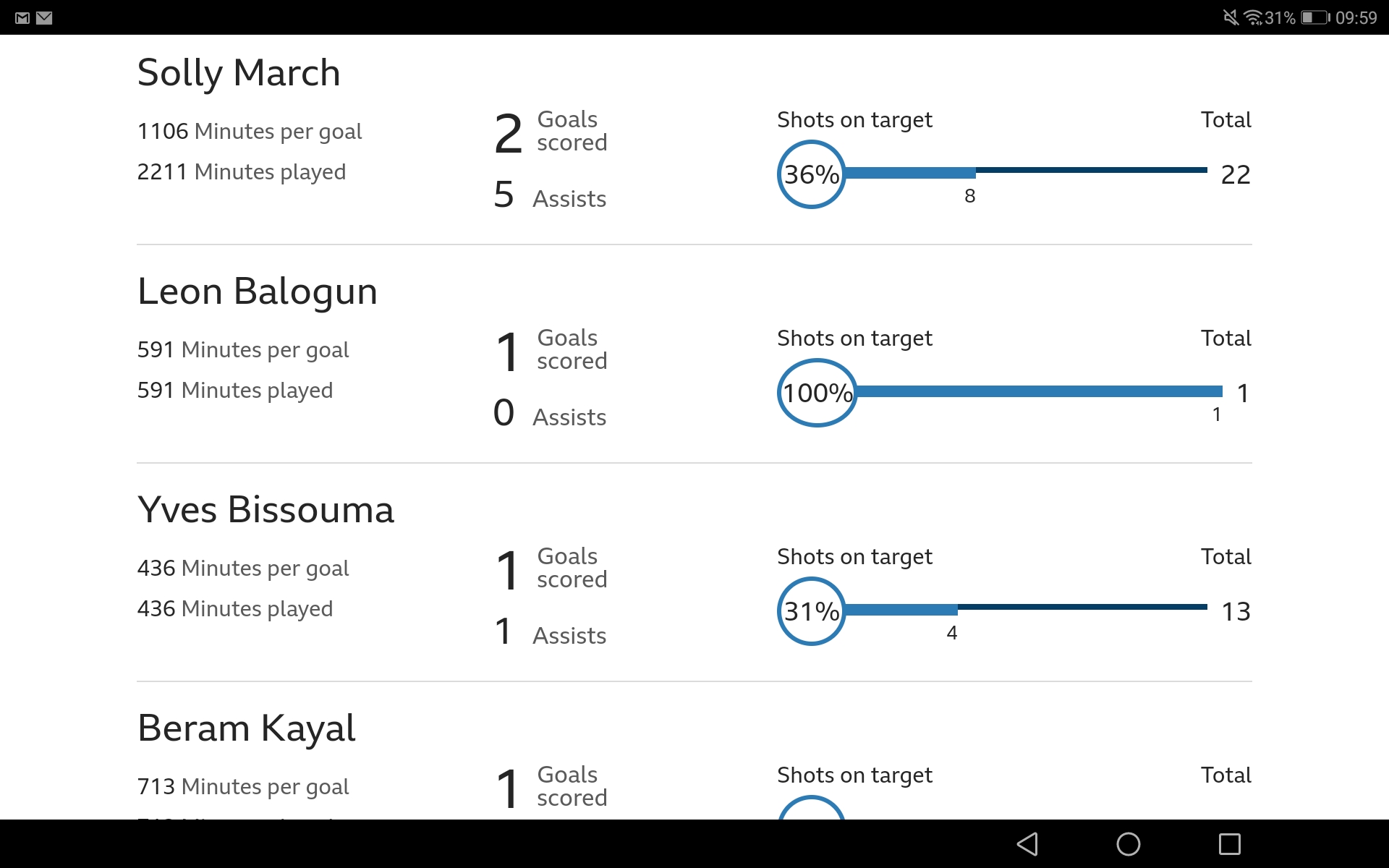The image size is (1389, 868).
Task: Open the Solly March player heading
Action: [x=239, y=73]
